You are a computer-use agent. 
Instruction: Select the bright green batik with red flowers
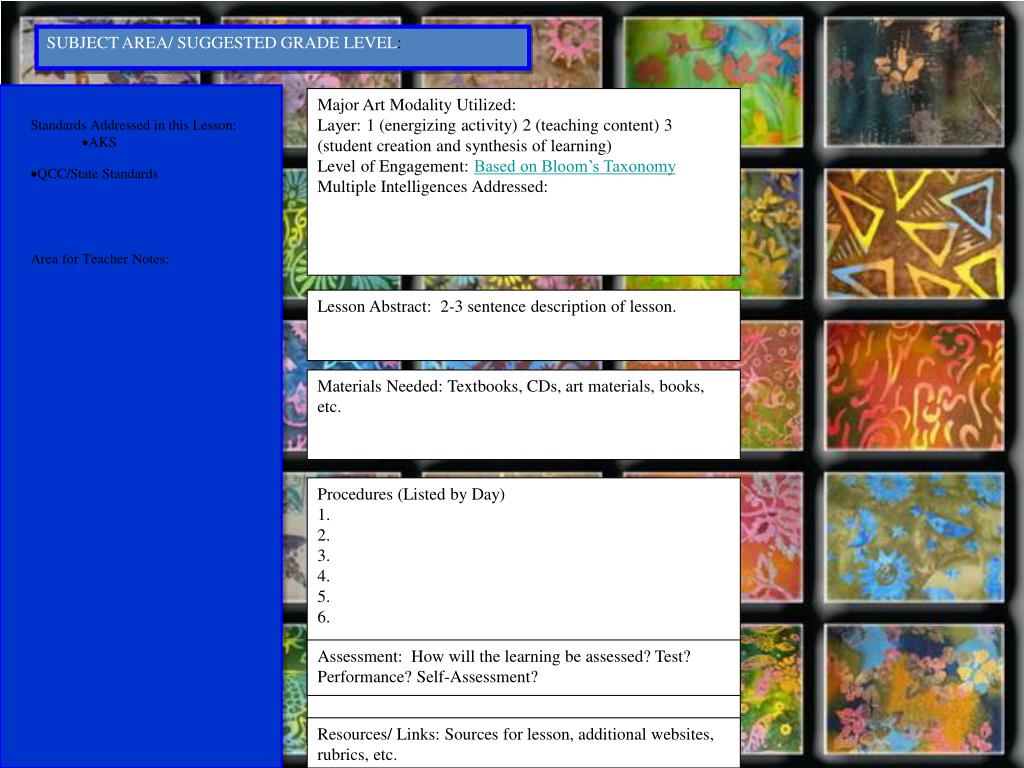click(x=713, y=54)
